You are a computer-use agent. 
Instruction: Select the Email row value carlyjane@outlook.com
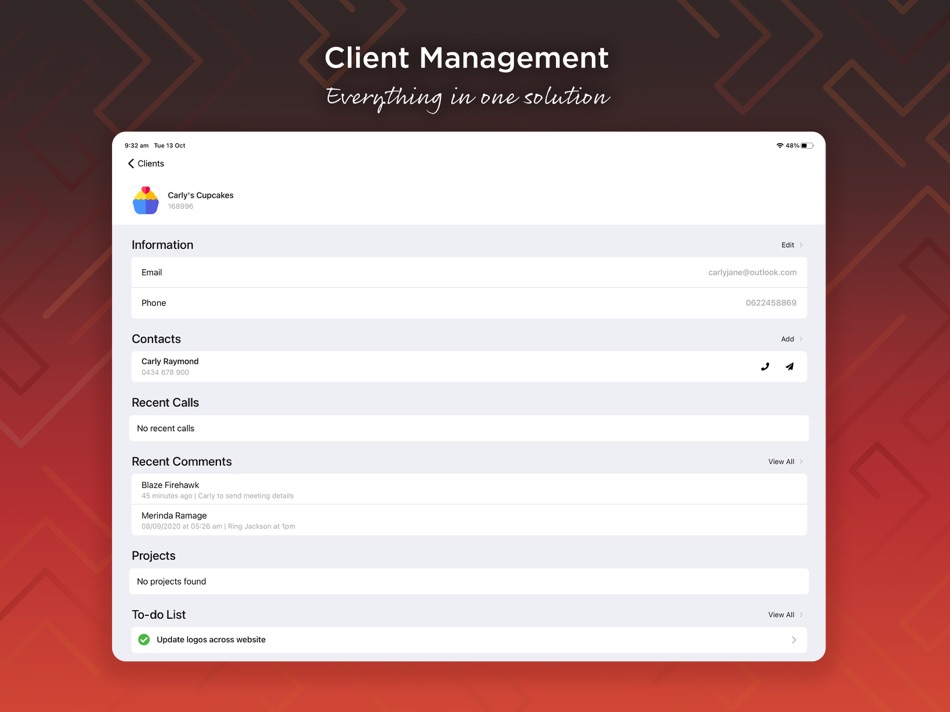pyautogui.click(x=752, y=272)
